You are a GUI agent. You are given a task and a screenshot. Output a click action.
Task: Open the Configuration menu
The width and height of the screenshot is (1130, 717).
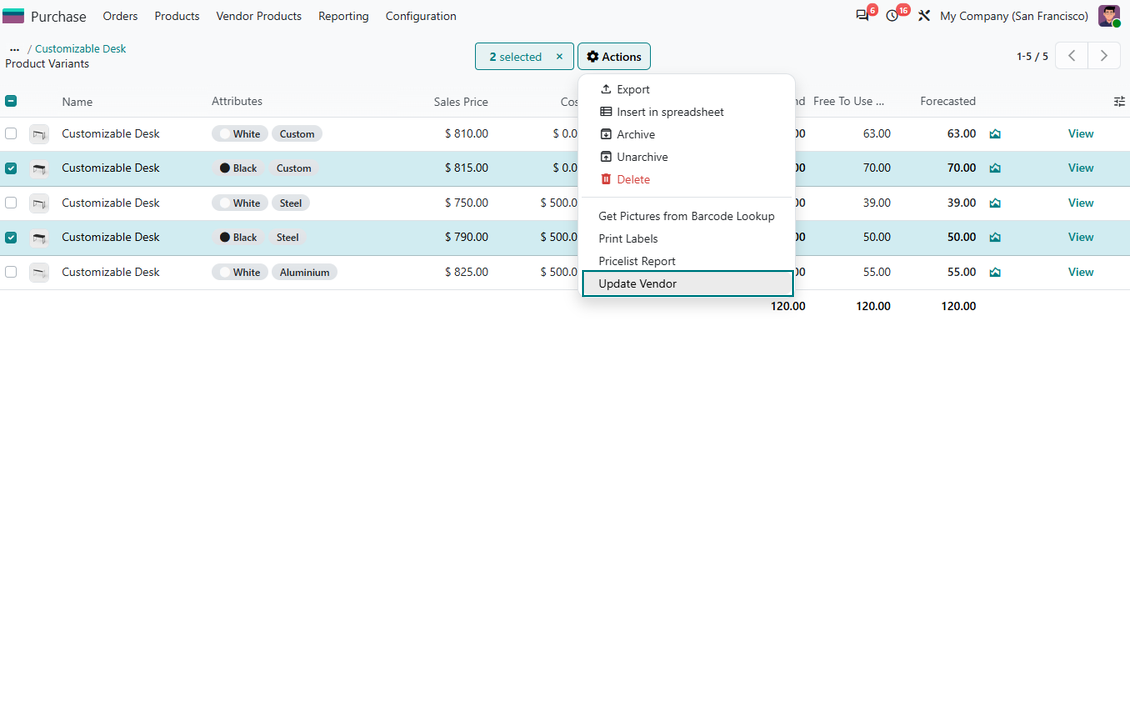click(421, 16)
